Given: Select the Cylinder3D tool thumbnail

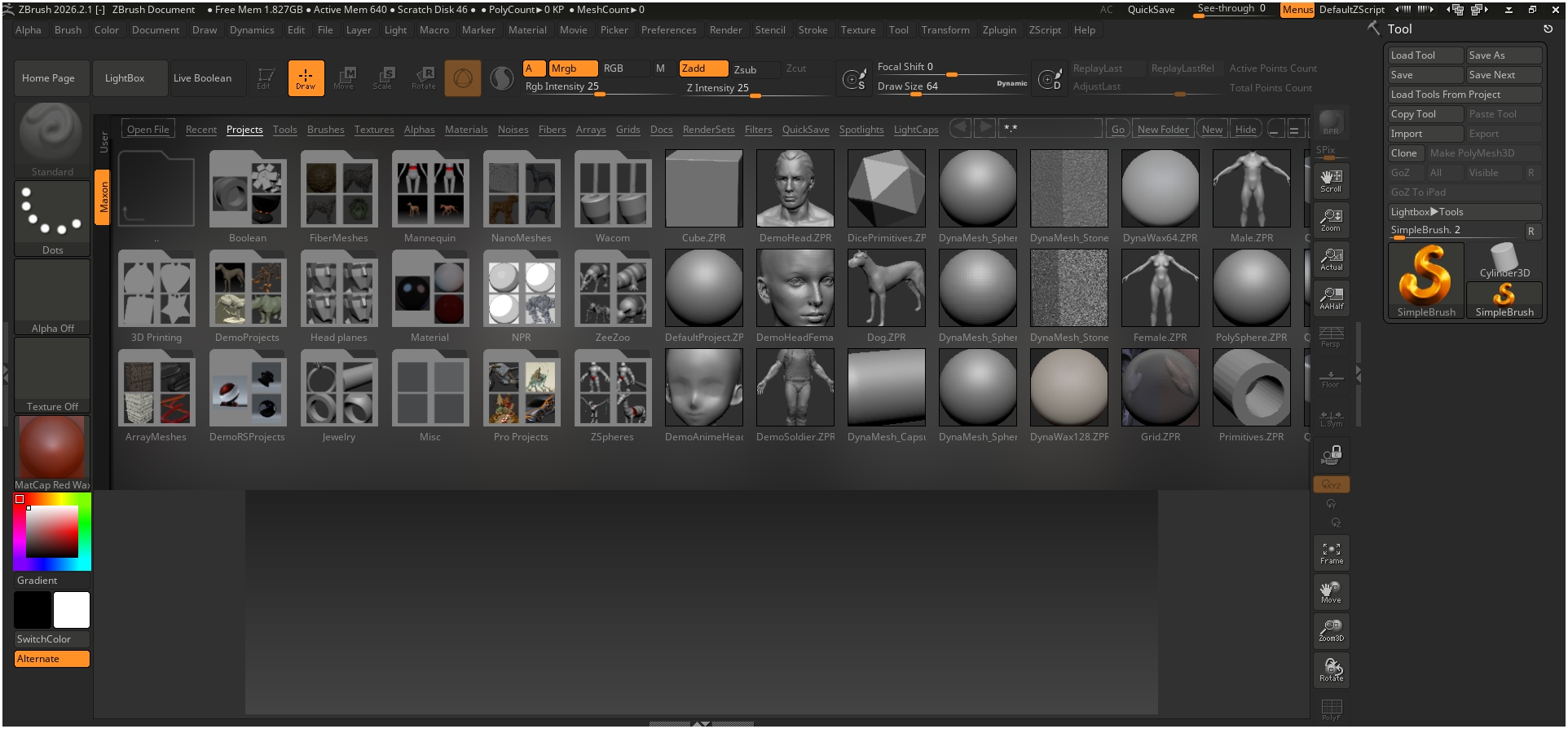Looking at the screenshot, I should coord(1504,261).
